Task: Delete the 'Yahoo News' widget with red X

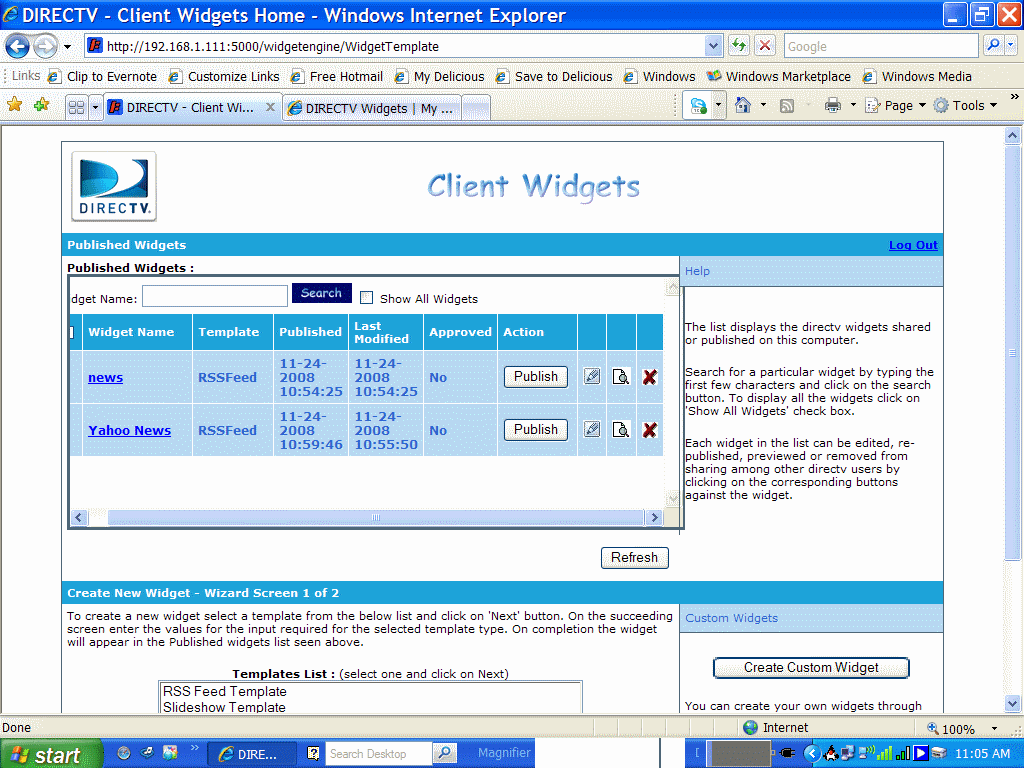Action: point(649,430)
